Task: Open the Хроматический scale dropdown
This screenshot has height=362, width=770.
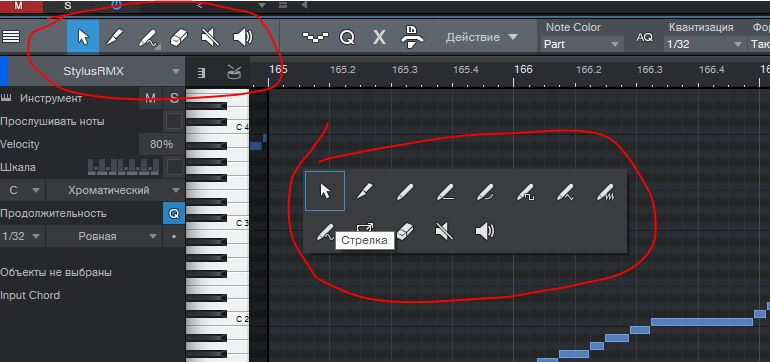Action: (x=115, y=191)
